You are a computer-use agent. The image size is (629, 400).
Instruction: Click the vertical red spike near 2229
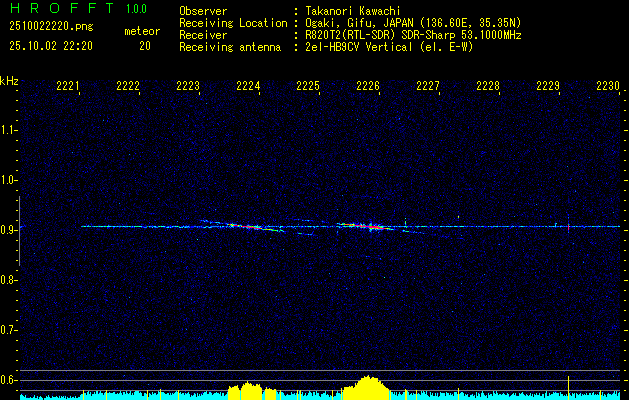pos(568,227)
